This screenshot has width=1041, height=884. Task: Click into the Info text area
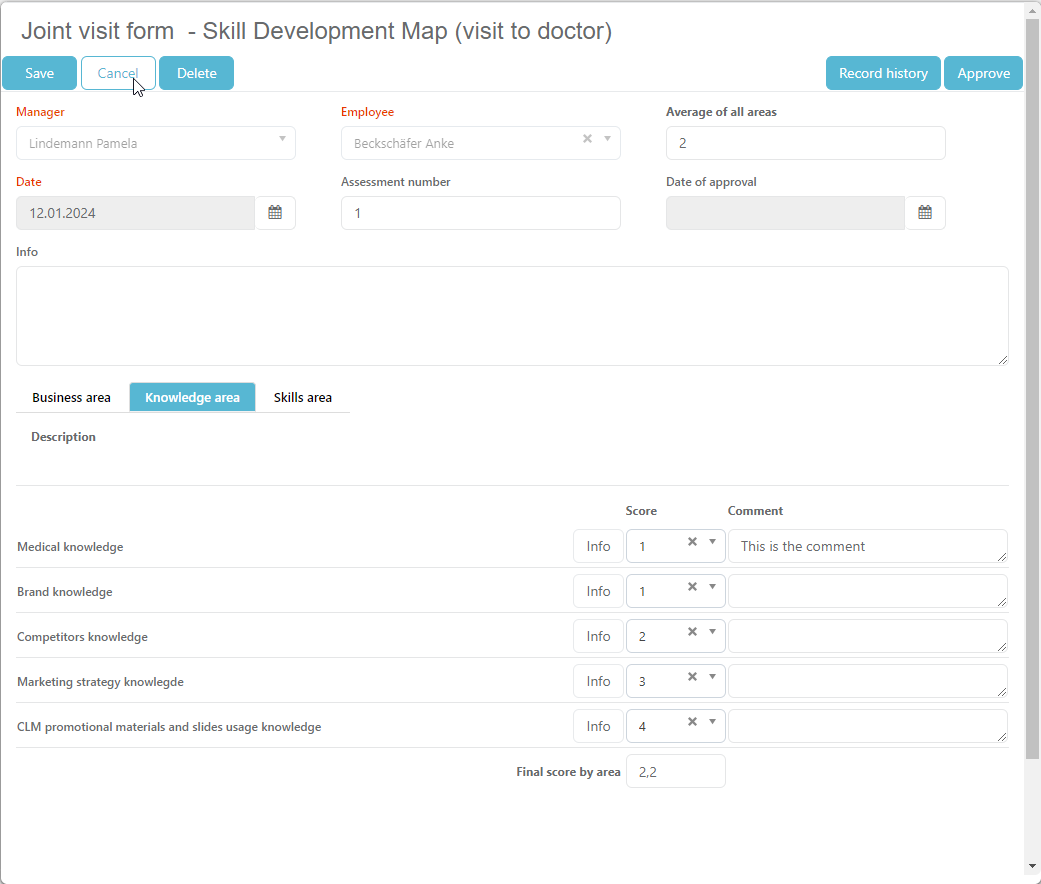512,316
